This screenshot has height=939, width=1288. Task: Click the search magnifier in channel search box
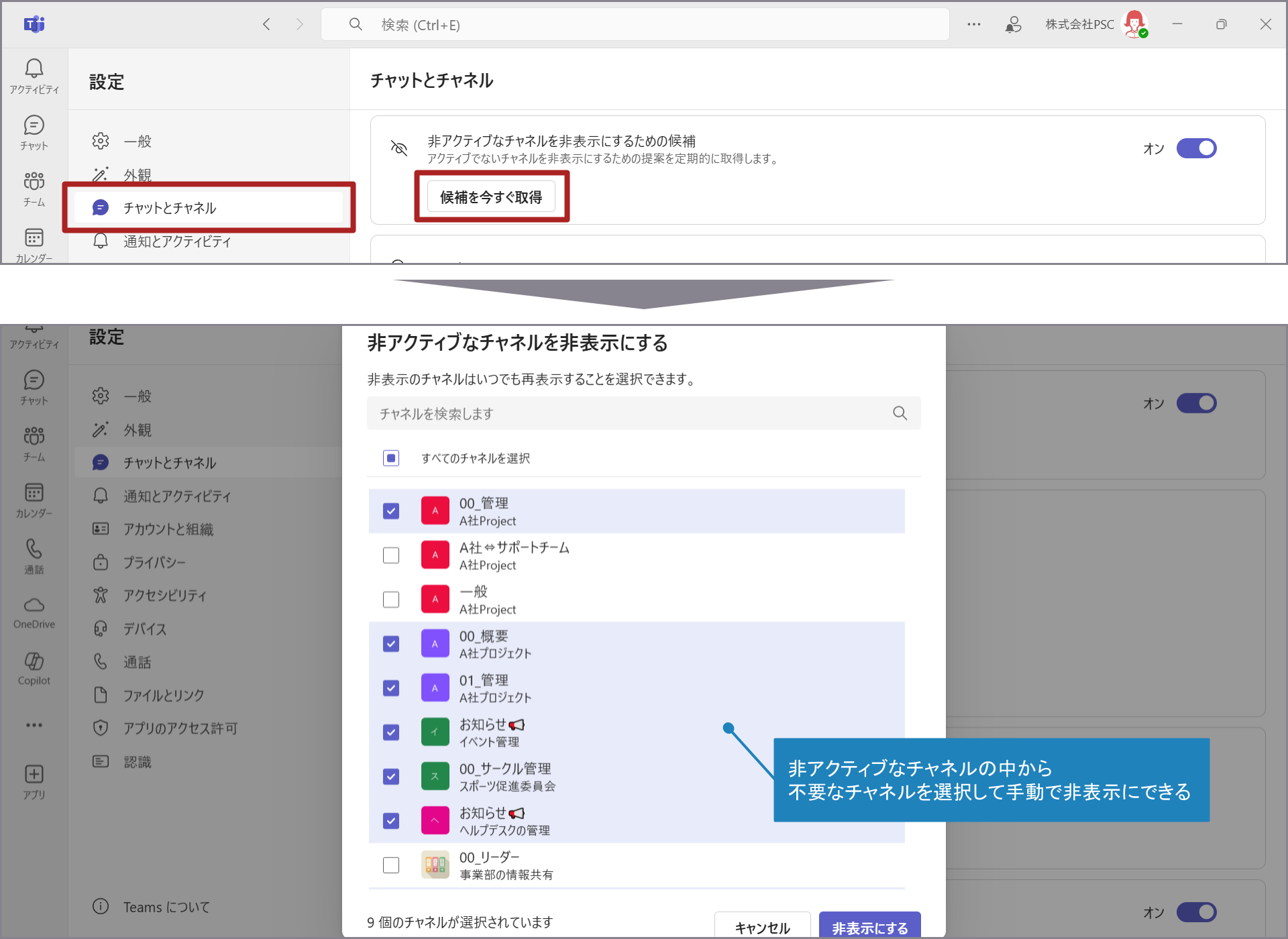[x=900, y=413]
